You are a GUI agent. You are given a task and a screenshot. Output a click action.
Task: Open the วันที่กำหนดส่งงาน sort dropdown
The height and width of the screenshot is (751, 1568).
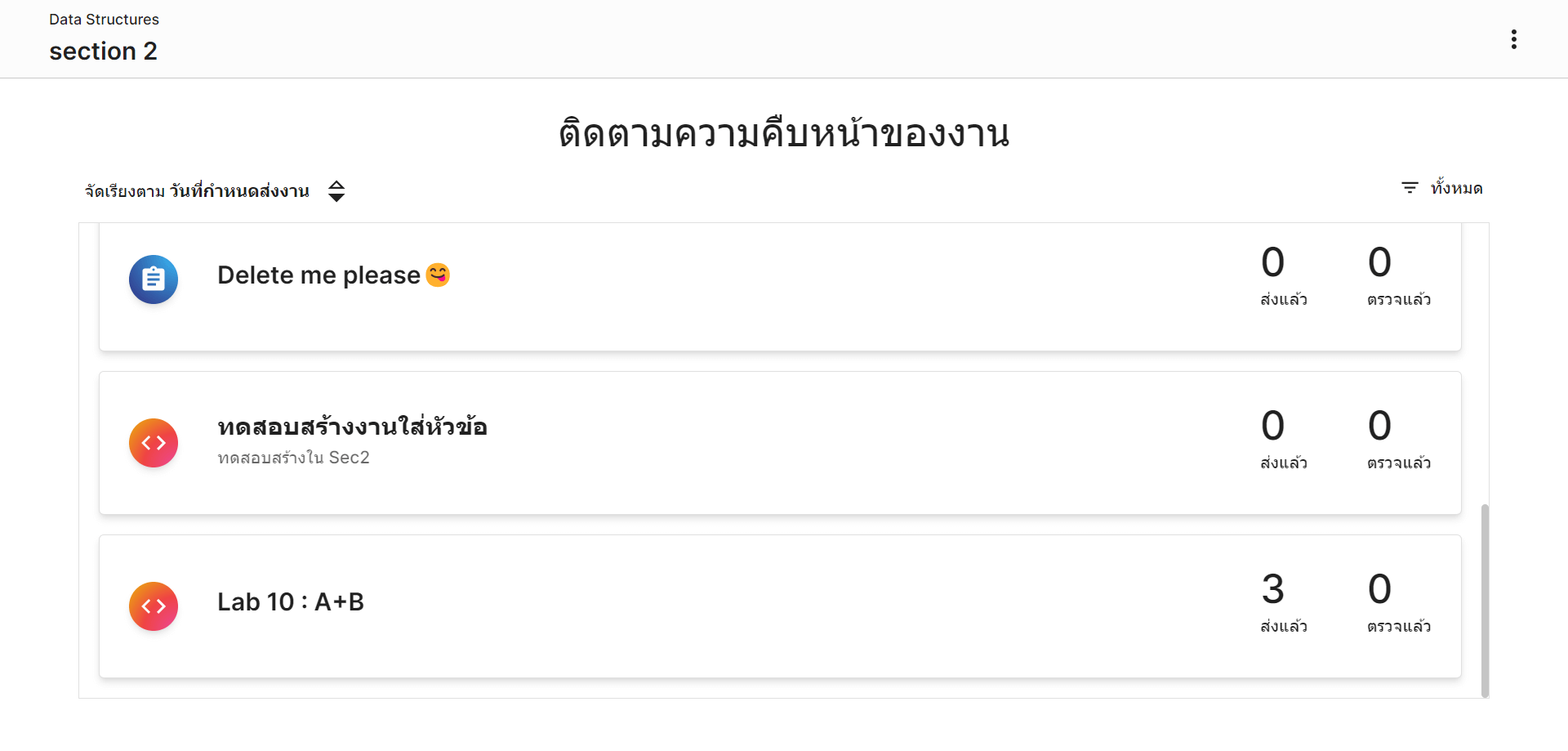tap(239, 191)
